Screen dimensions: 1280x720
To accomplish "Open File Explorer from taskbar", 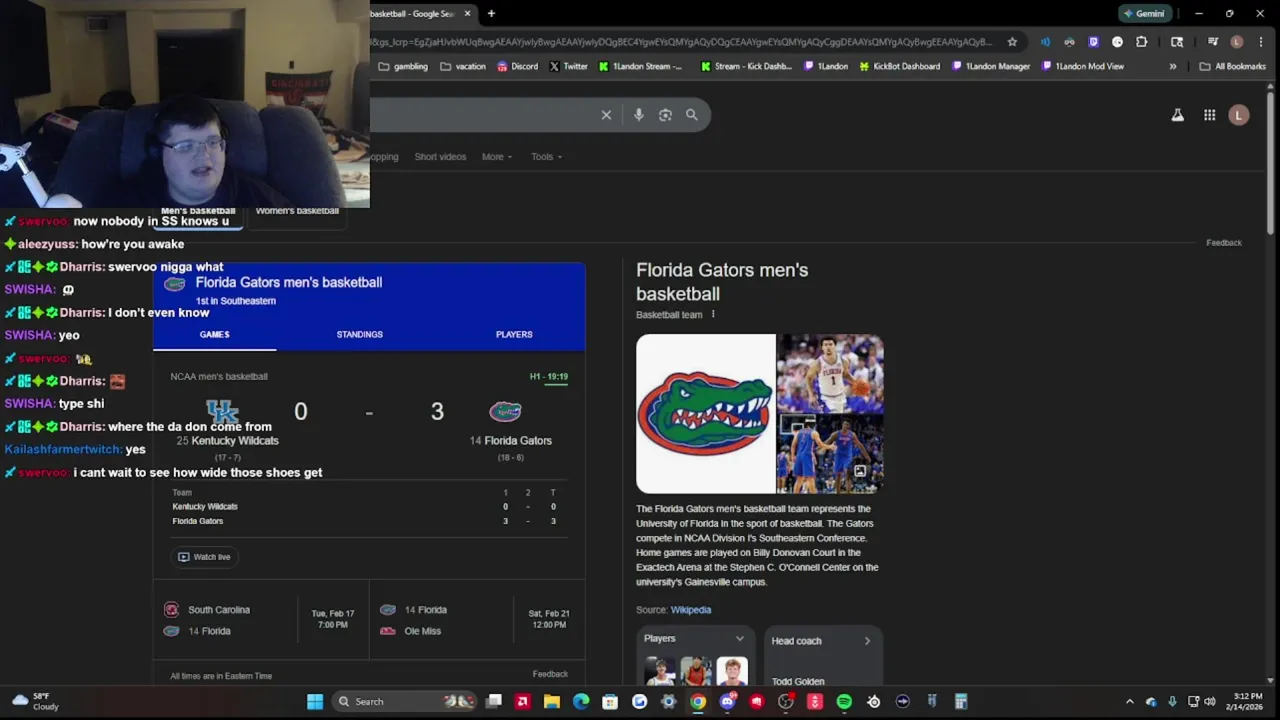I will click(x=551, y=702).
